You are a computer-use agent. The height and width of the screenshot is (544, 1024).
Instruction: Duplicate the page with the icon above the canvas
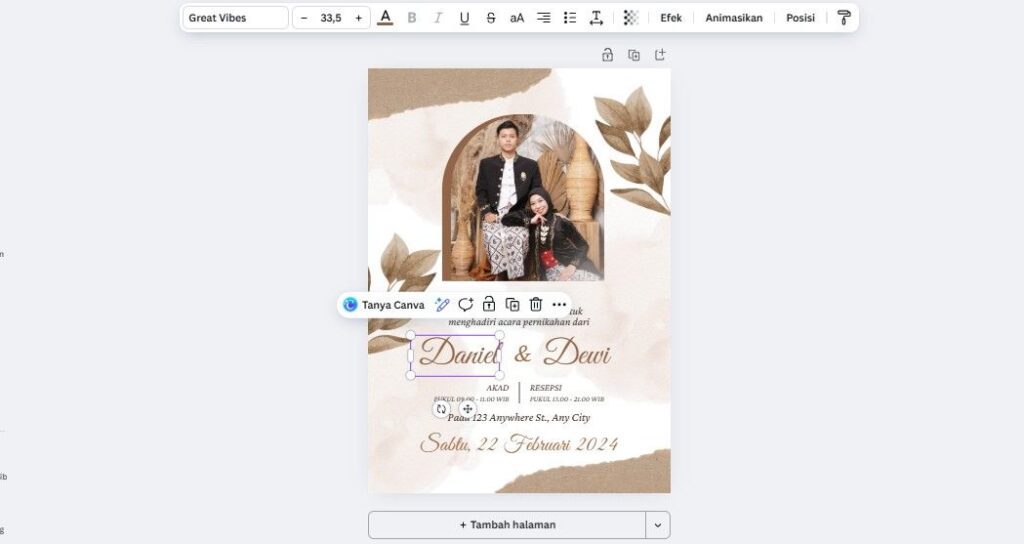coord(633,55)
